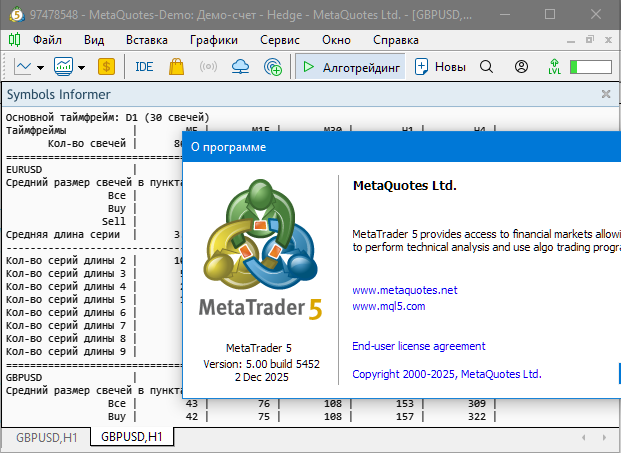Maximize the MetaTrader main window
Screen dimensions: 621x453
pyautogui.click(x=550, y=14)
